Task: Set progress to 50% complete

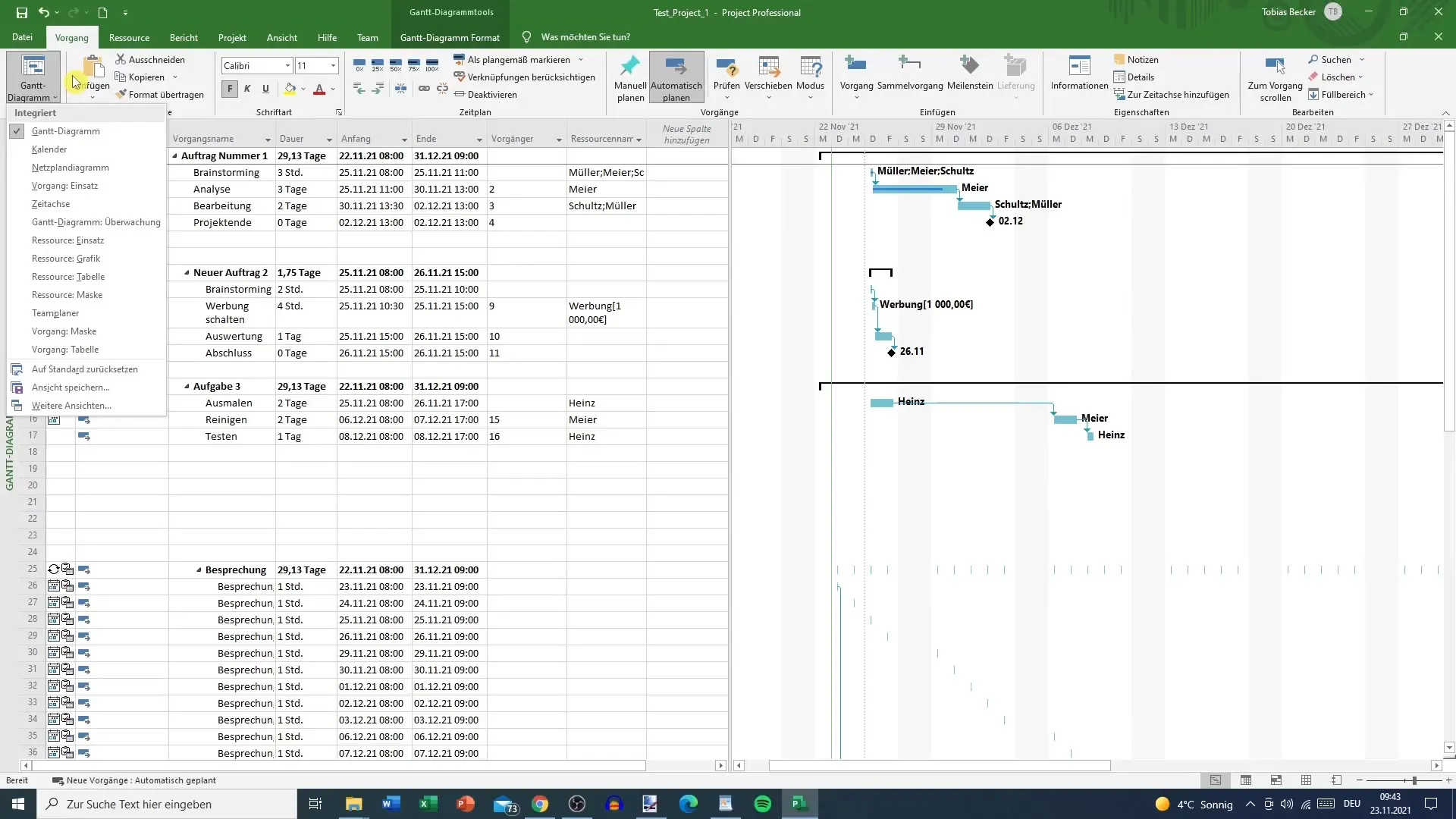Action: pyautogui.click(x=396, y=65)
